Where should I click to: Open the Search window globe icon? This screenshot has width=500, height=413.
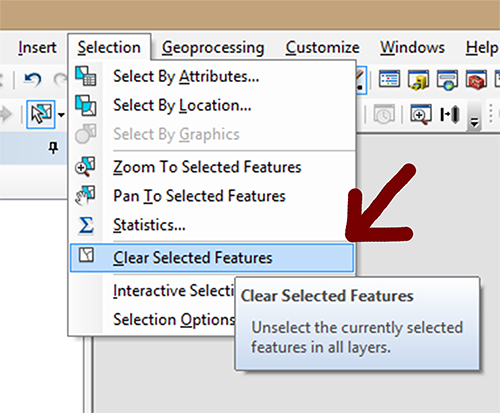click(447, 80)
